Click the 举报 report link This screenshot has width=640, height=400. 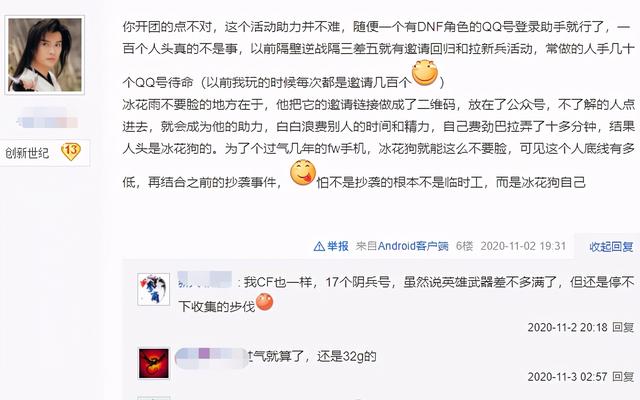tap(338, 246)
